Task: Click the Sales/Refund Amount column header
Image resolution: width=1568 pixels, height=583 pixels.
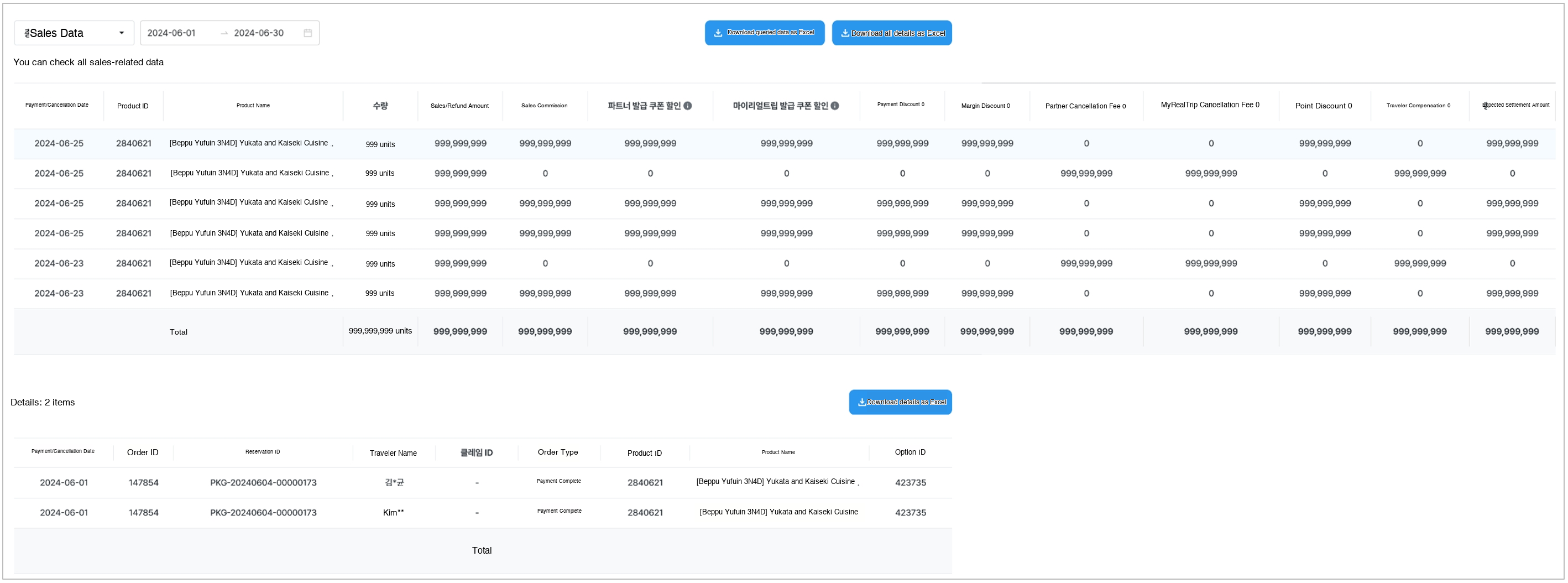Action: (x=459, y=106)
